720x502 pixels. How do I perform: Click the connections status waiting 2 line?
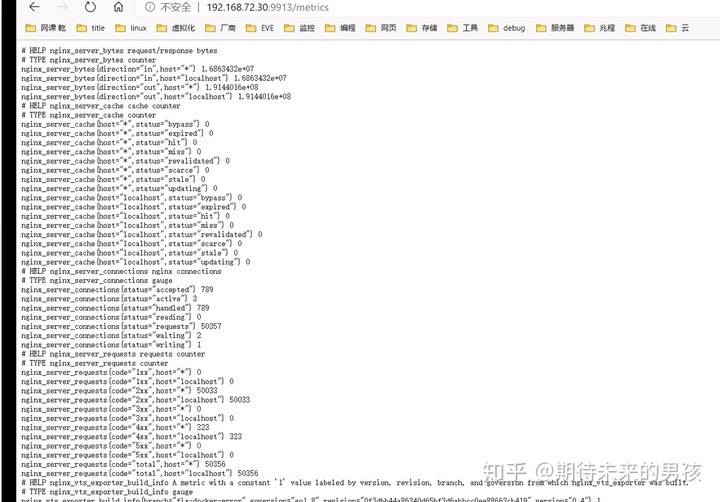(x=111, y=335)
